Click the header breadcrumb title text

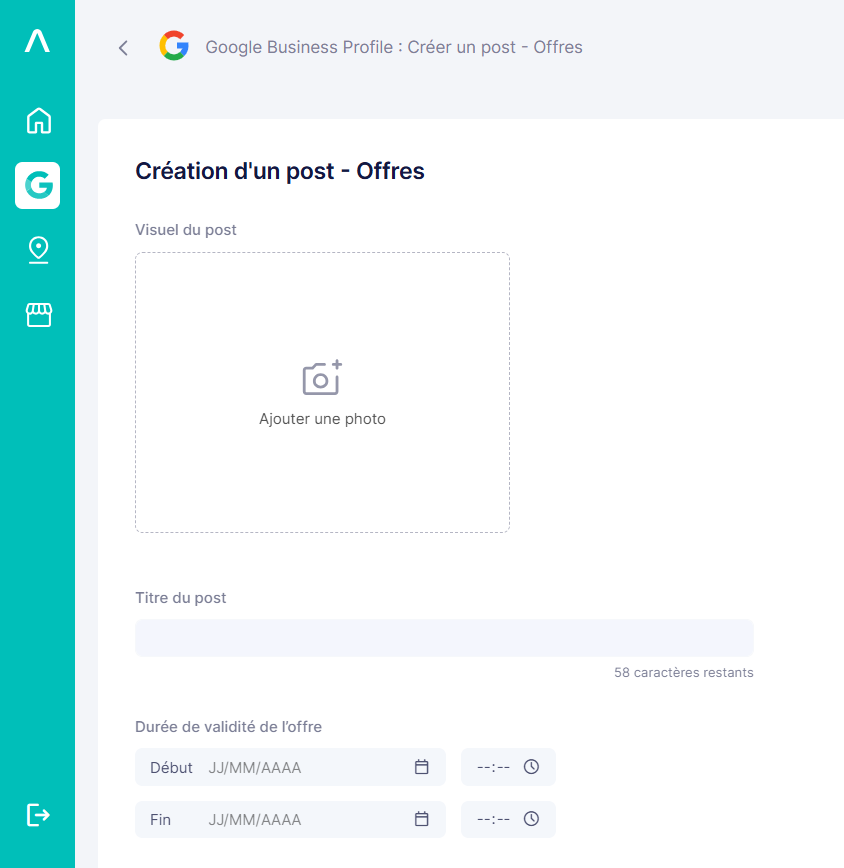(393, 48)
